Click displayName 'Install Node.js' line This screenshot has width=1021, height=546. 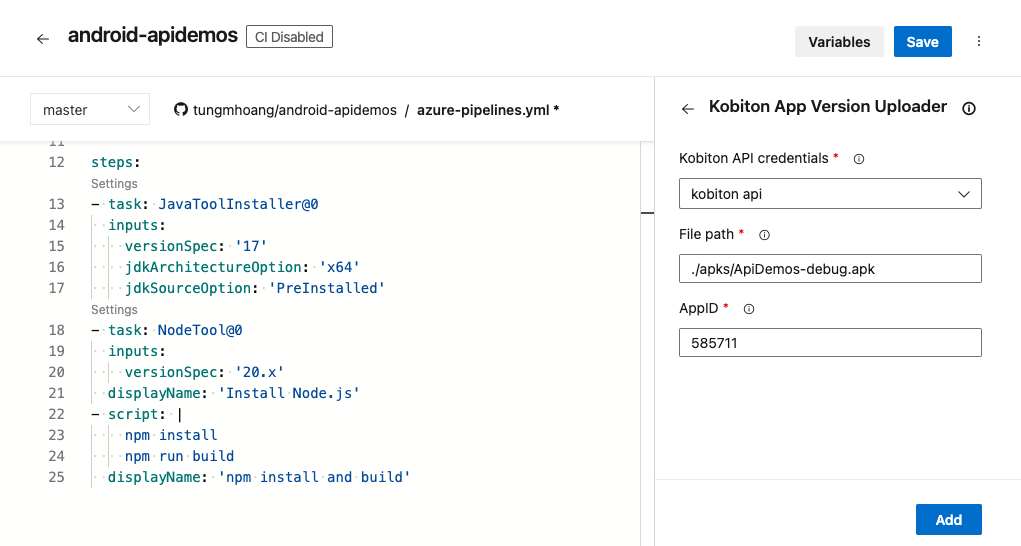[x=234, y=393]
